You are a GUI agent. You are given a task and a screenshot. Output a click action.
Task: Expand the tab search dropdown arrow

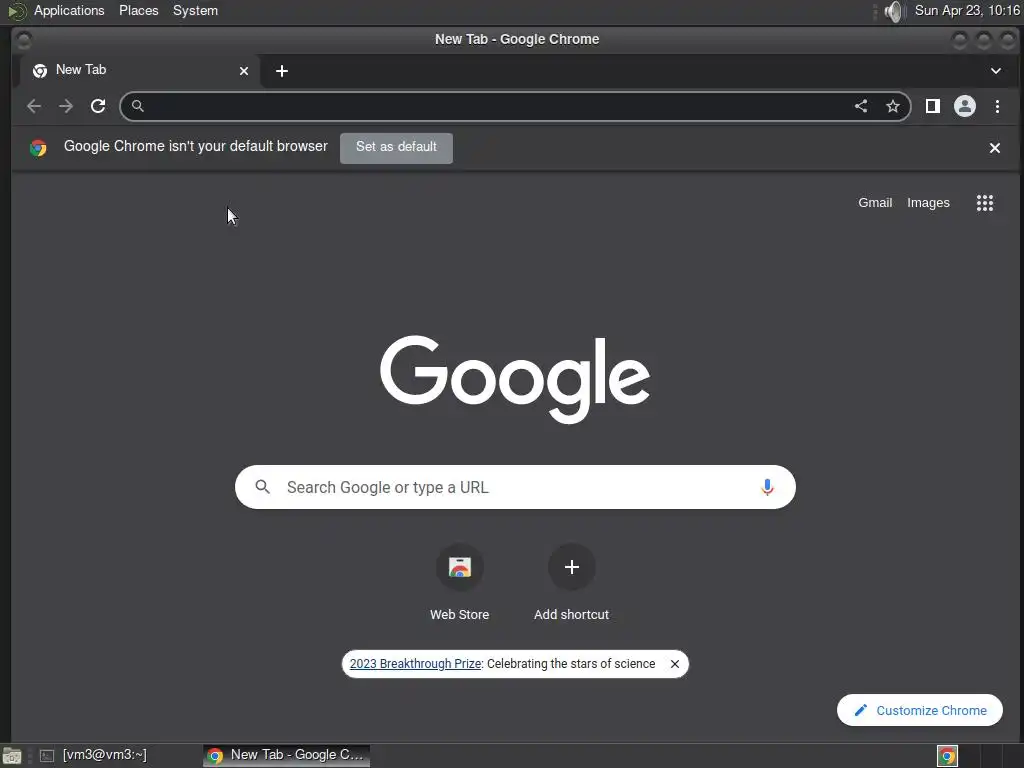tap(996, 71)
